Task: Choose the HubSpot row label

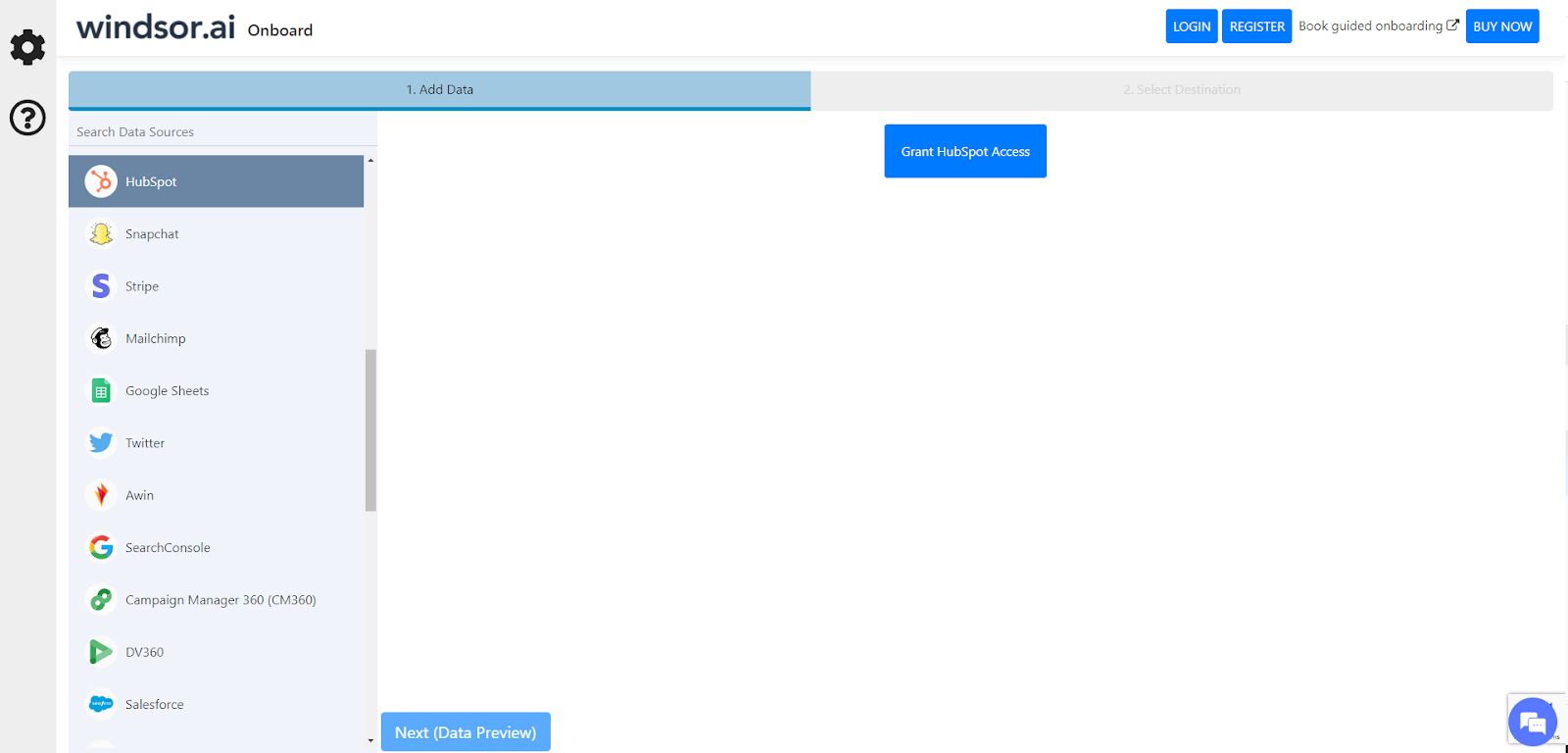Action: [x=151, y=181]
